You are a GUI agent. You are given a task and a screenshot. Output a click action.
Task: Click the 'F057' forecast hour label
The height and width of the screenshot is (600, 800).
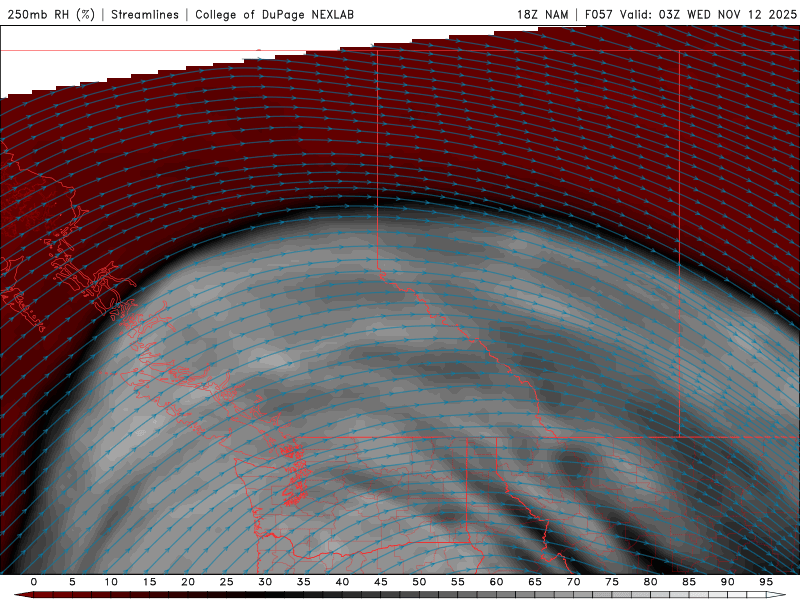[598, 14]
